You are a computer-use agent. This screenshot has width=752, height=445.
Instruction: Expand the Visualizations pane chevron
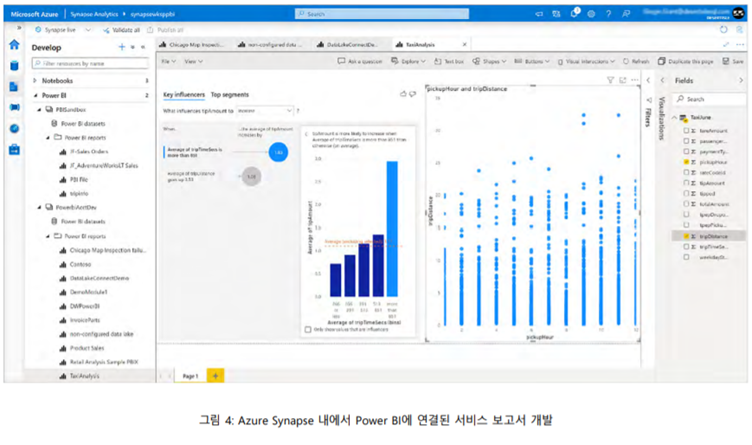(x=662, y=81)
